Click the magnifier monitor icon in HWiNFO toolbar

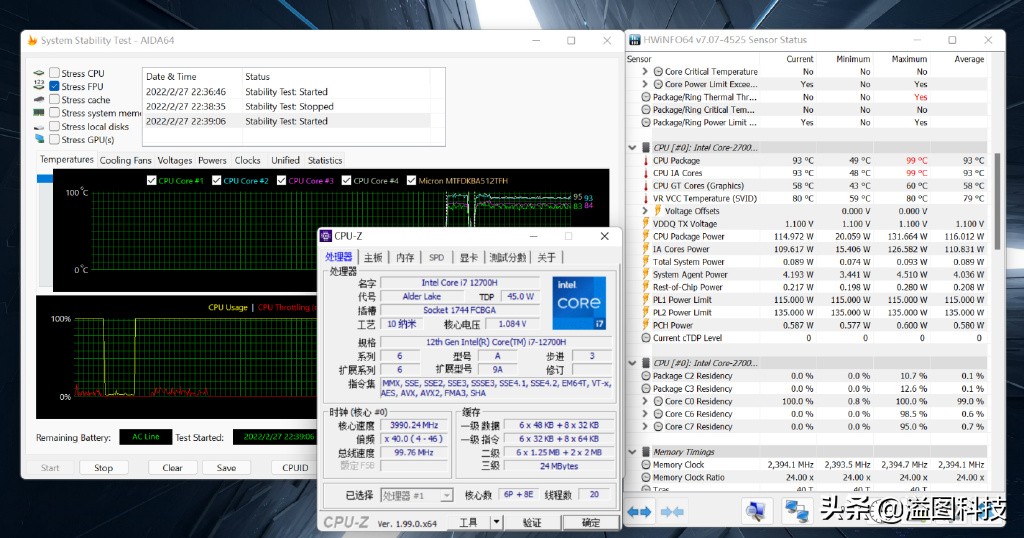(x=755, y=511)
